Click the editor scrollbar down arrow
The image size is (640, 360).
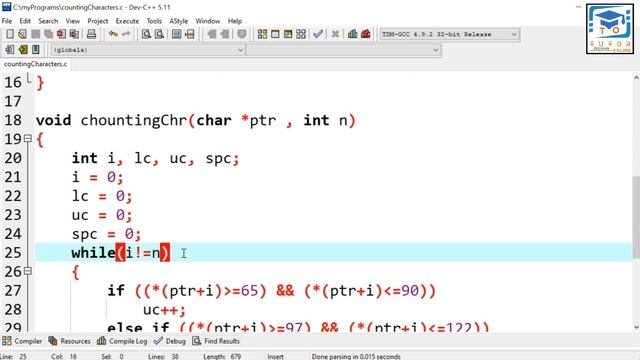click(636, 327)
